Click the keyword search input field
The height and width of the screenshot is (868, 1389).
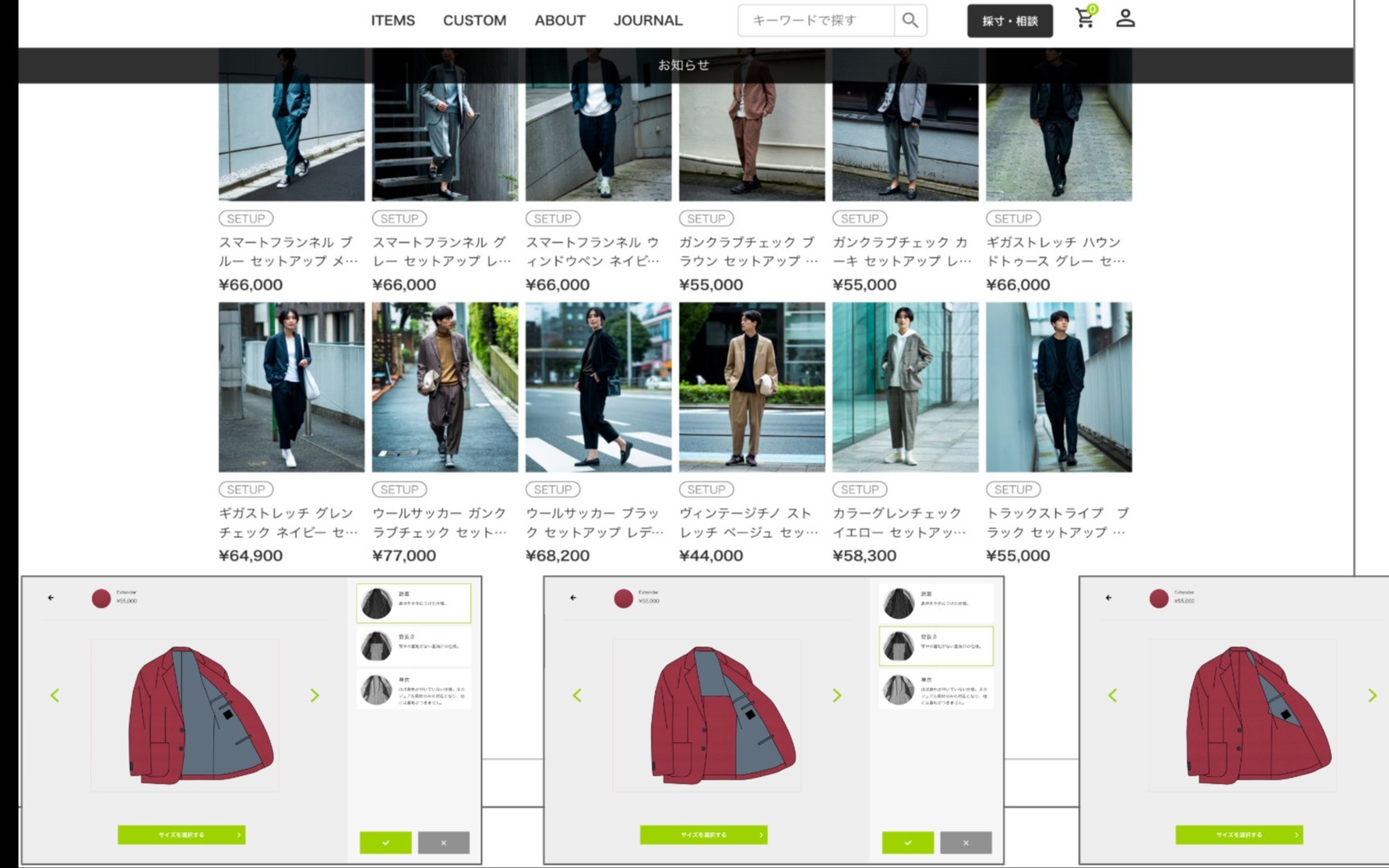(x=815, y=21)
